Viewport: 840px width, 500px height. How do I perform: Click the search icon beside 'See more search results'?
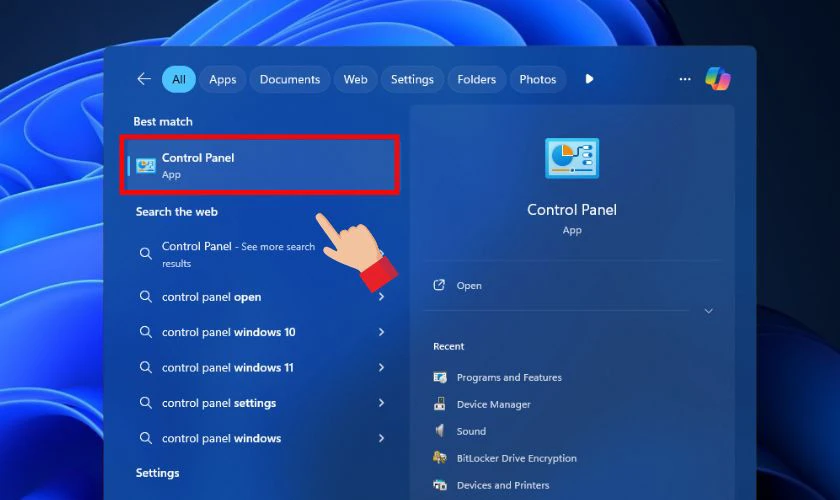146,253
